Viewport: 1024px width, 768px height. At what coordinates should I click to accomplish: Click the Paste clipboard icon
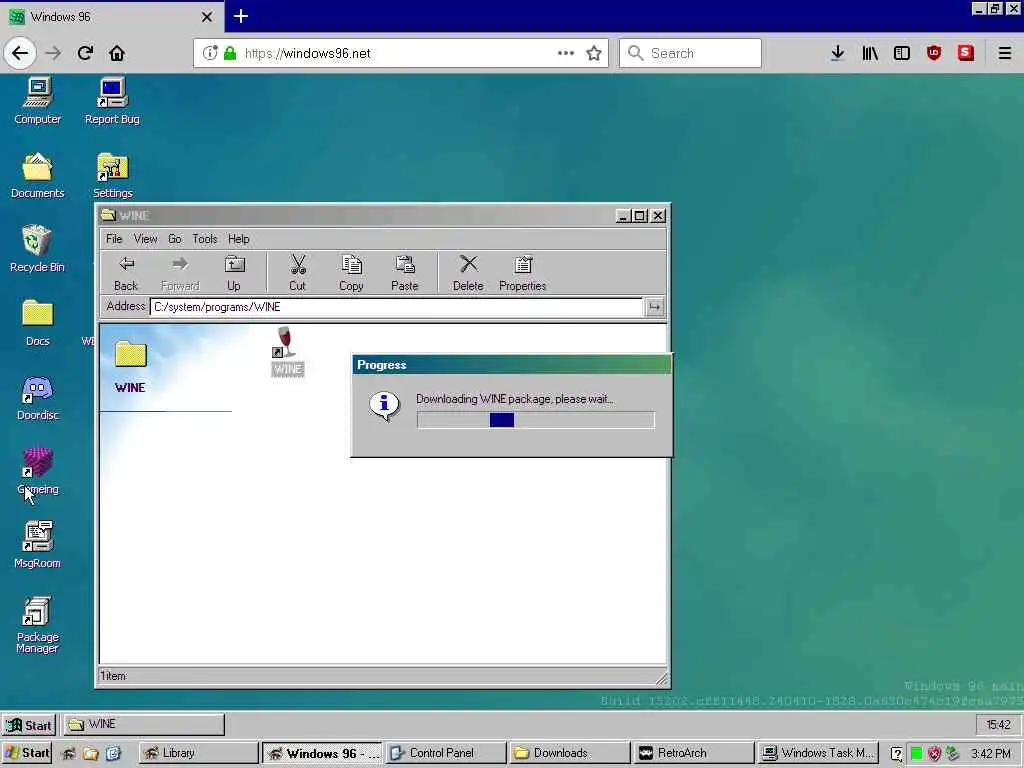pos(405,273)
